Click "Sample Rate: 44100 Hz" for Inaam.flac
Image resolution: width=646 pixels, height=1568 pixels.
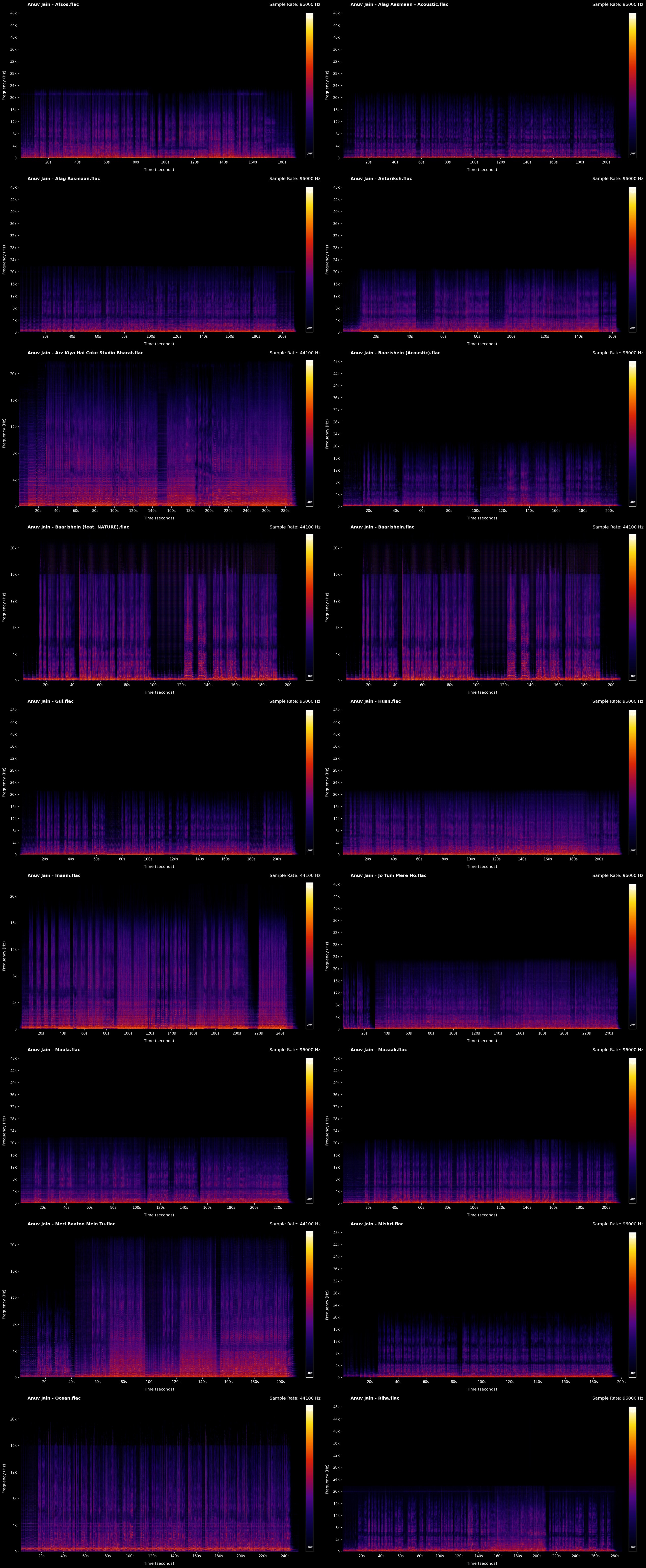pyautogui.click(x=295, y=875)
